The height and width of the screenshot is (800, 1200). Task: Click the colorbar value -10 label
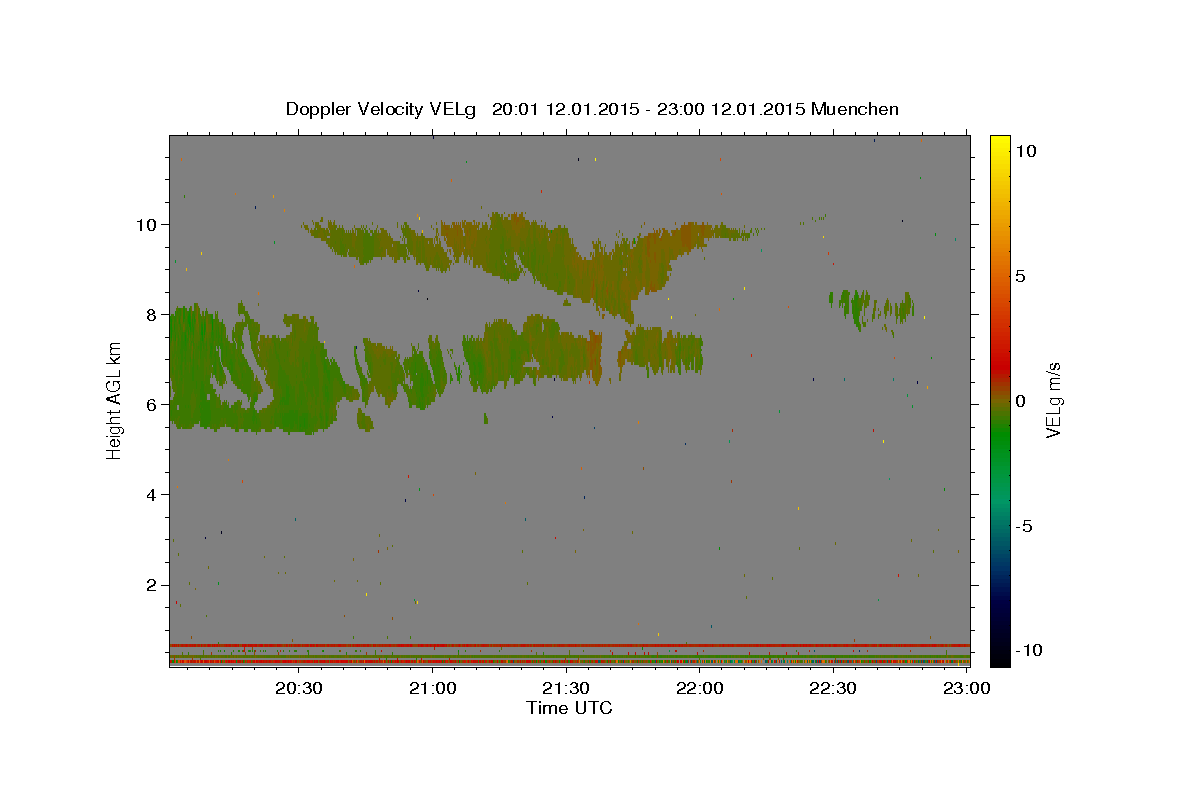coord(1029,650)
